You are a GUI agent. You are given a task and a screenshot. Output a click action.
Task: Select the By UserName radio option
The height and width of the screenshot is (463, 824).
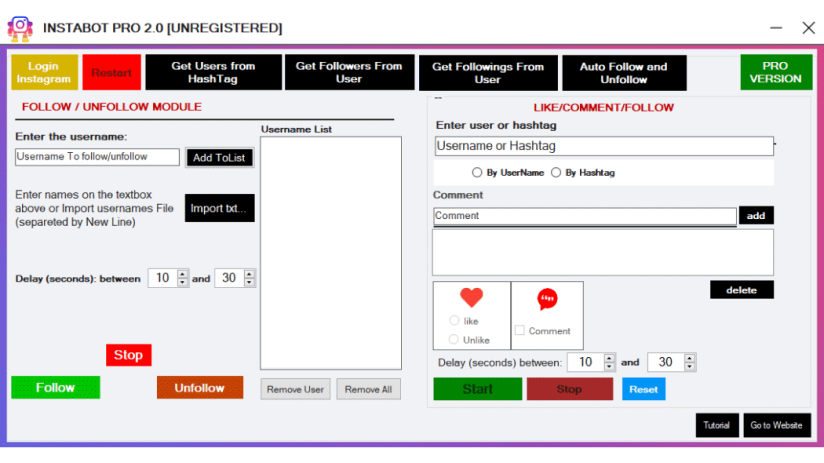tap(477, 172)
